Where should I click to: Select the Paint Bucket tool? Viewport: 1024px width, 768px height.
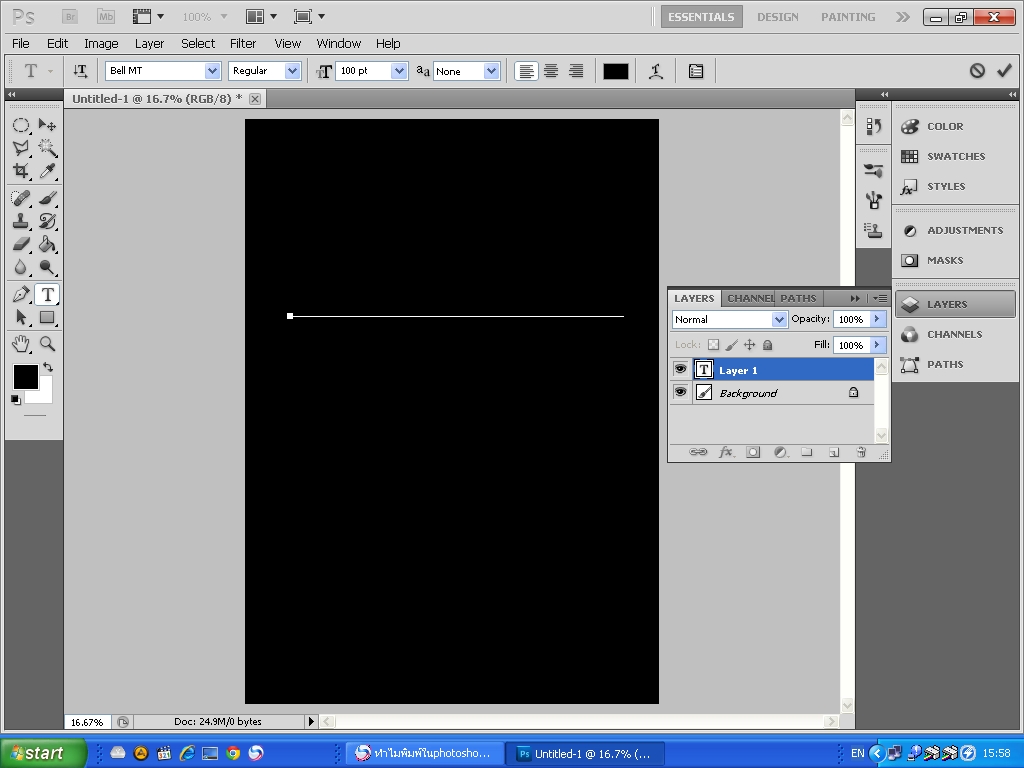(x=47, y=244)
